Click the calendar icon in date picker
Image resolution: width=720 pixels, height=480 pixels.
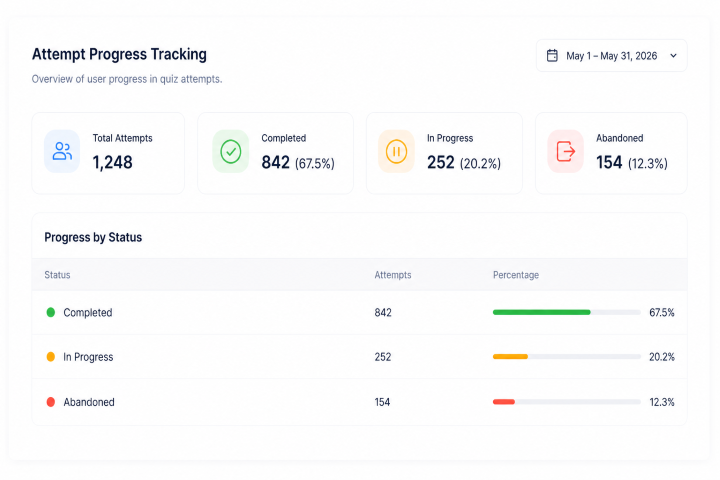(x=552, y=56)
